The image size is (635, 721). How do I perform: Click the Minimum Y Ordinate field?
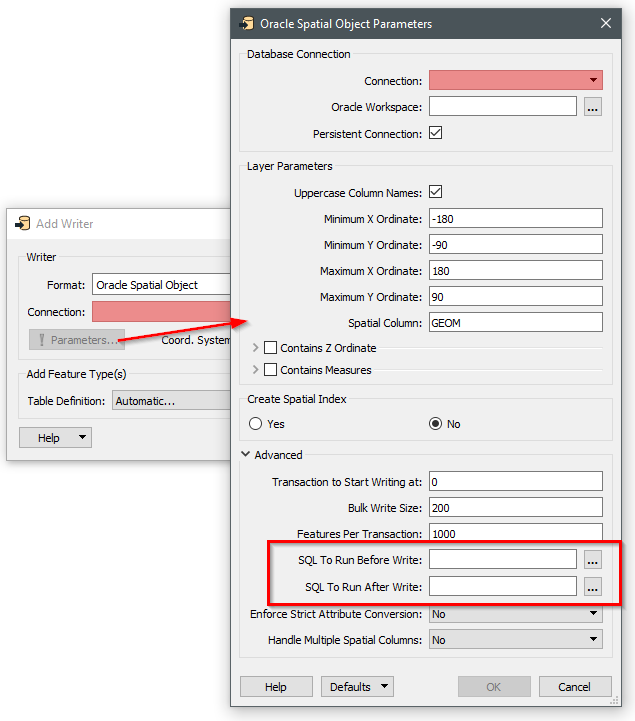[x=515, y=245]
